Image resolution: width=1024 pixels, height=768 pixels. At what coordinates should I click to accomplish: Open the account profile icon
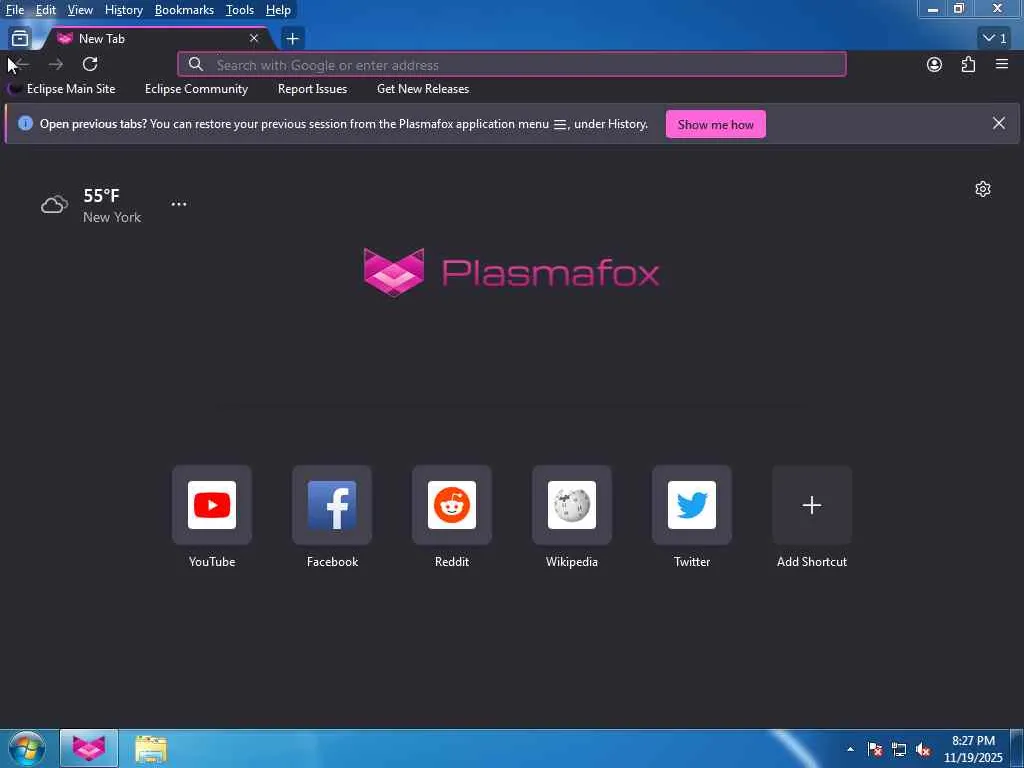[x=935, y=64]
